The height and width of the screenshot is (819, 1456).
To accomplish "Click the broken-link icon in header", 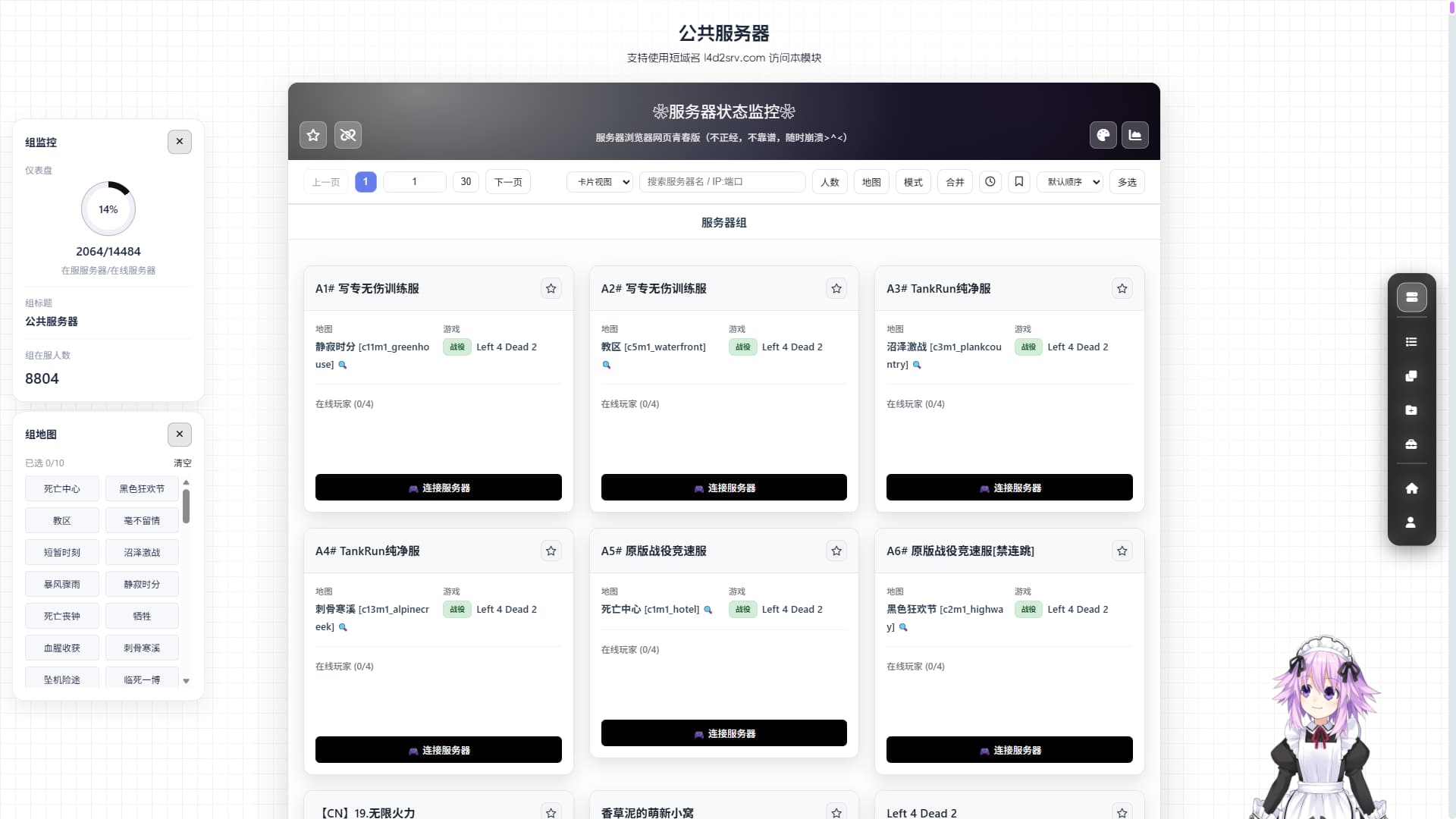I will click(x=348, y=135).
